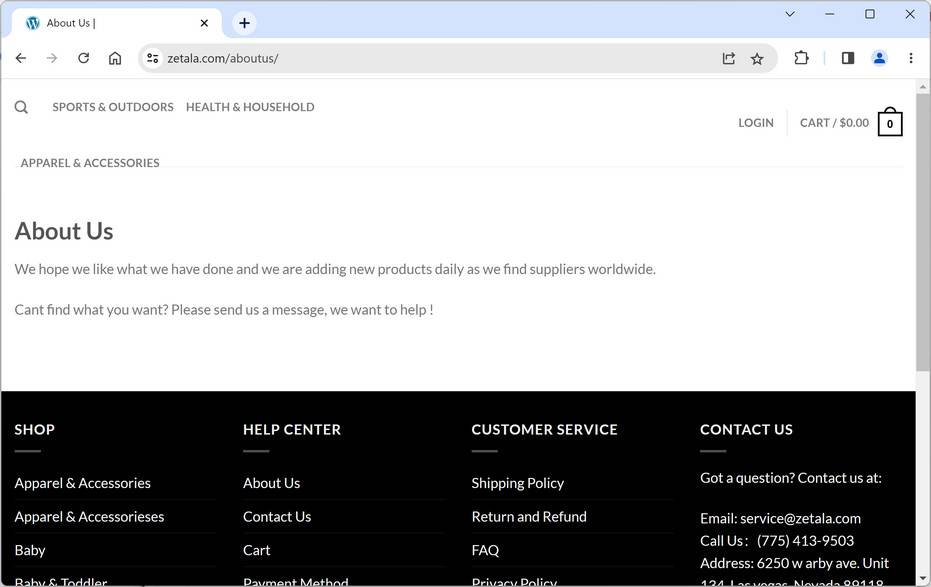Image resolution: width=931 pixels, height=587 pixels.
Task: Open the split screen browser icon
Action: point(847,58)
